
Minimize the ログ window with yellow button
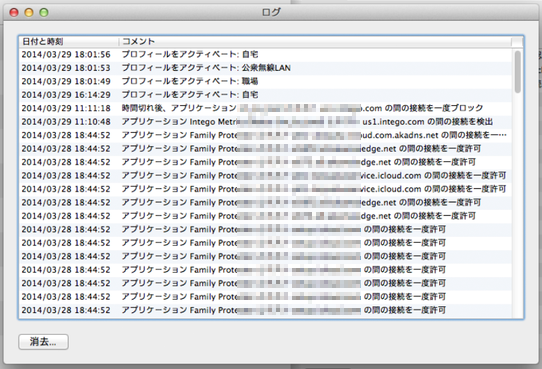(x=29, y=12)
